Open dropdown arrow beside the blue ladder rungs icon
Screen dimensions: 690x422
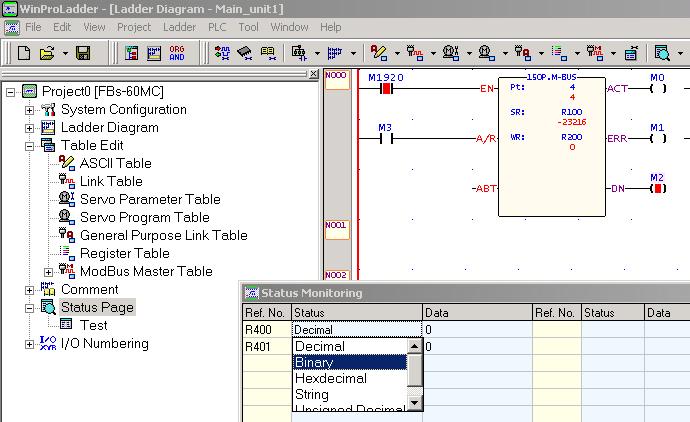coord(353,53)
